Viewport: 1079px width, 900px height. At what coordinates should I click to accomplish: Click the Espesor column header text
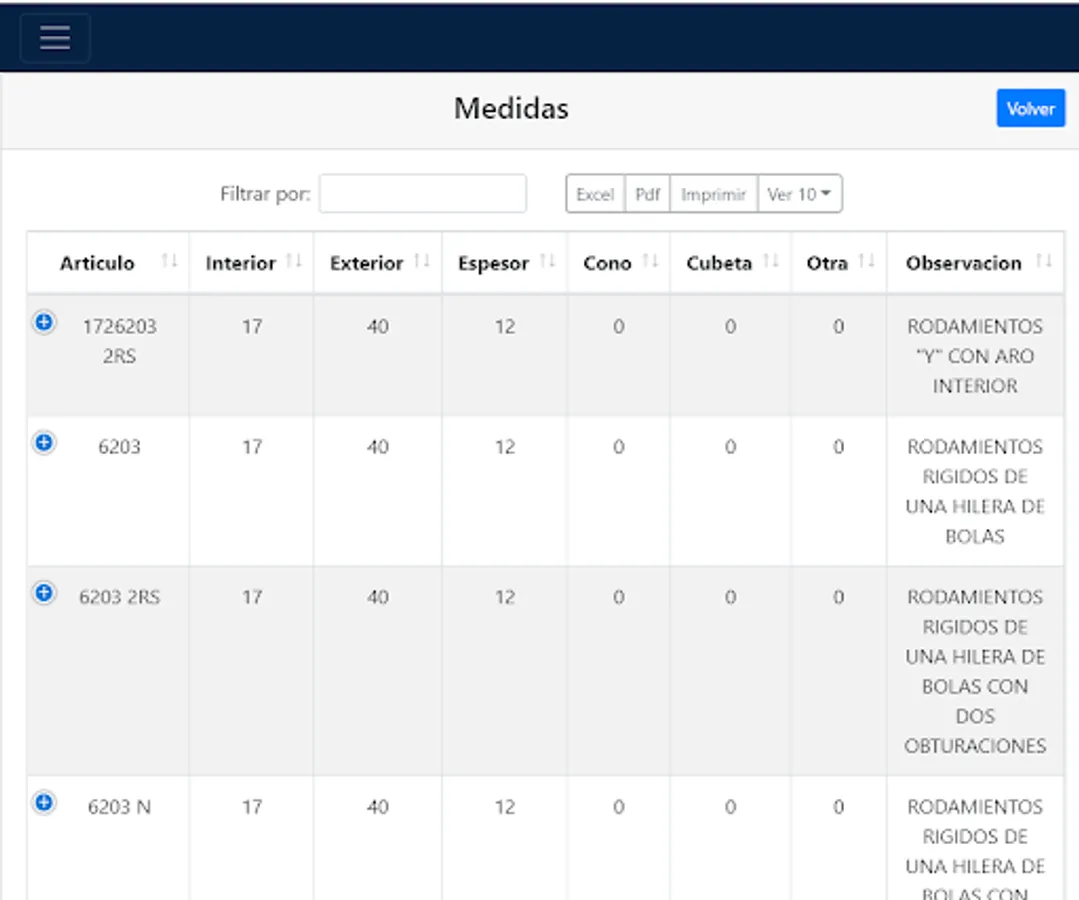[x=493, y=264]
